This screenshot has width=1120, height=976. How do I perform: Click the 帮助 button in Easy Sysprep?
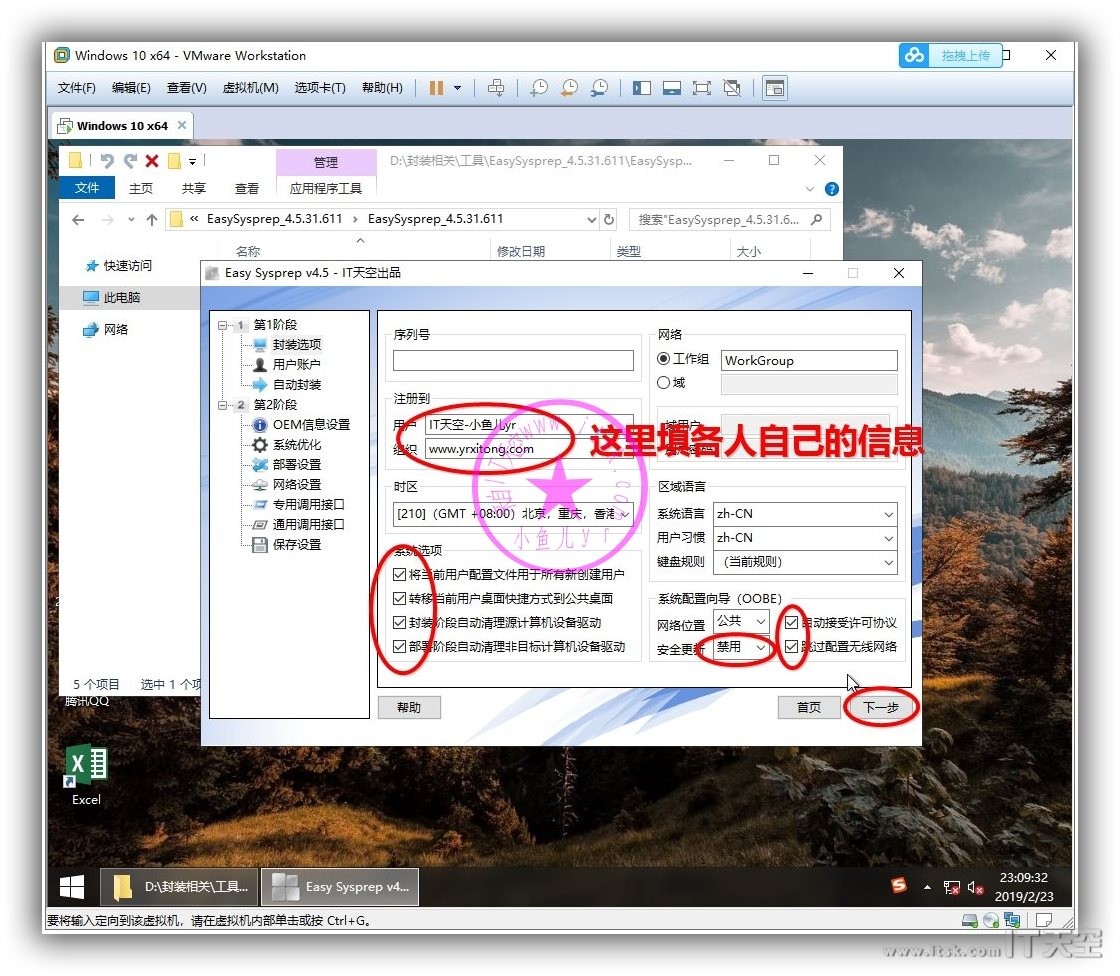tap(409, 707)
